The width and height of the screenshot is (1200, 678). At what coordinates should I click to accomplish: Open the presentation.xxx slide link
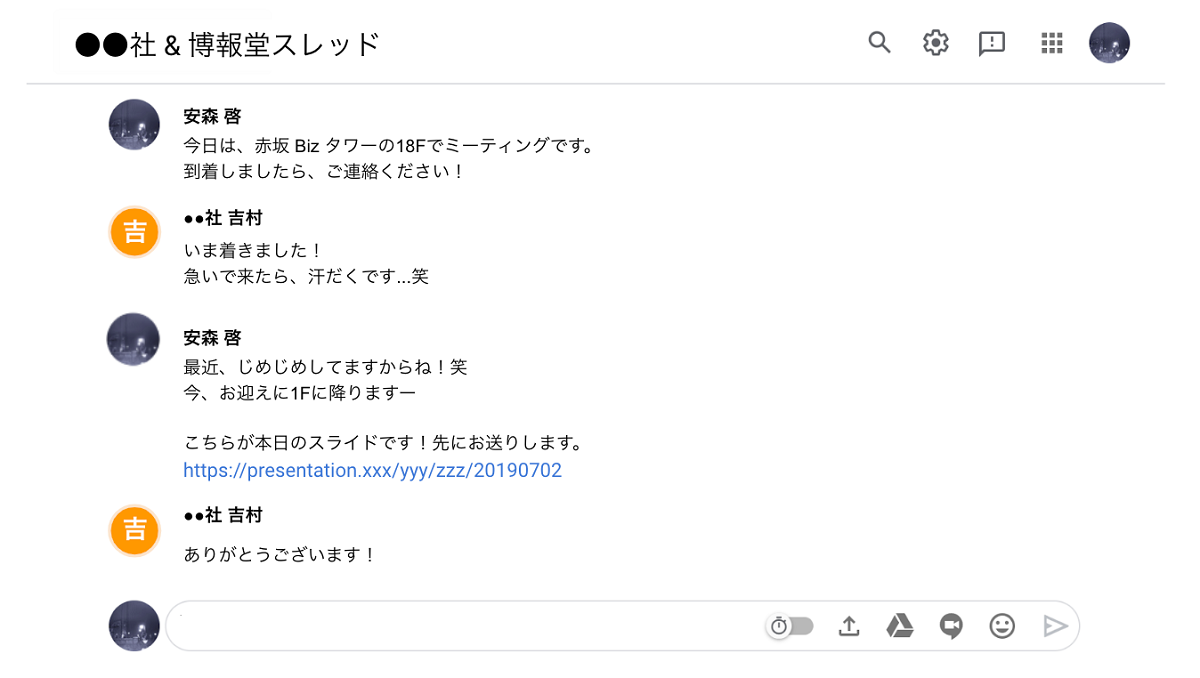click(x=372, y=470)
